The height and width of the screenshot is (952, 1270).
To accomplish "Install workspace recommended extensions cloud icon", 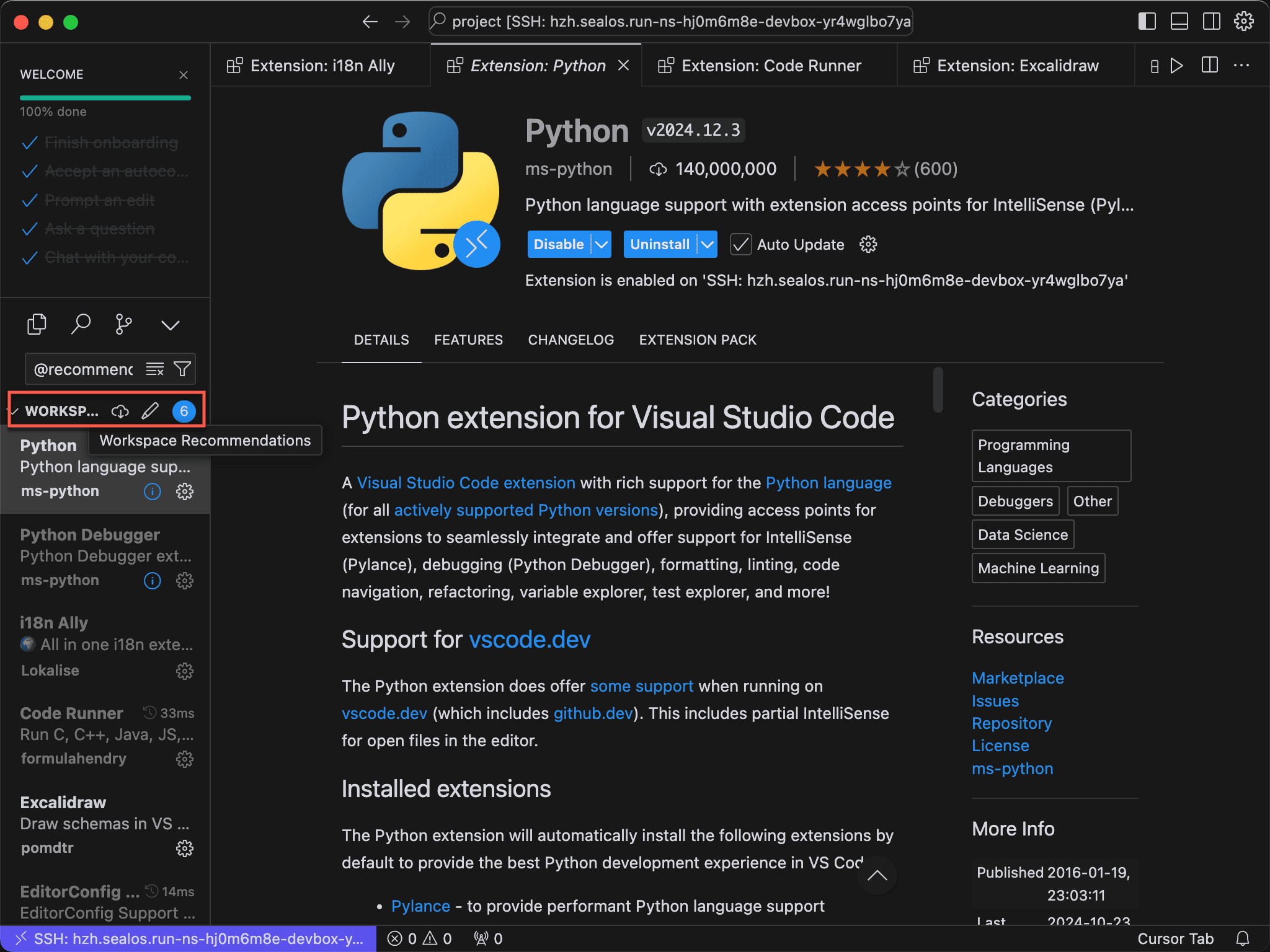I will pos(120,411).
